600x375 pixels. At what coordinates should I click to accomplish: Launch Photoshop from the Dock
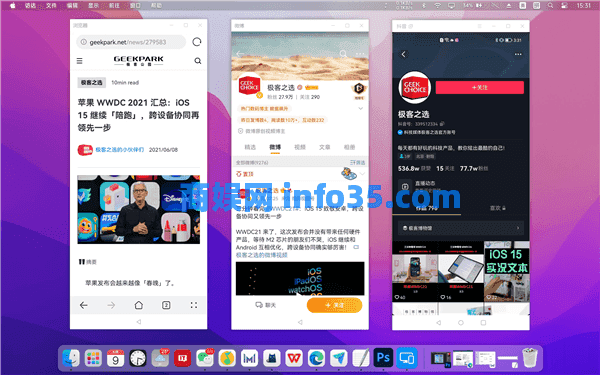coord(383,358)
